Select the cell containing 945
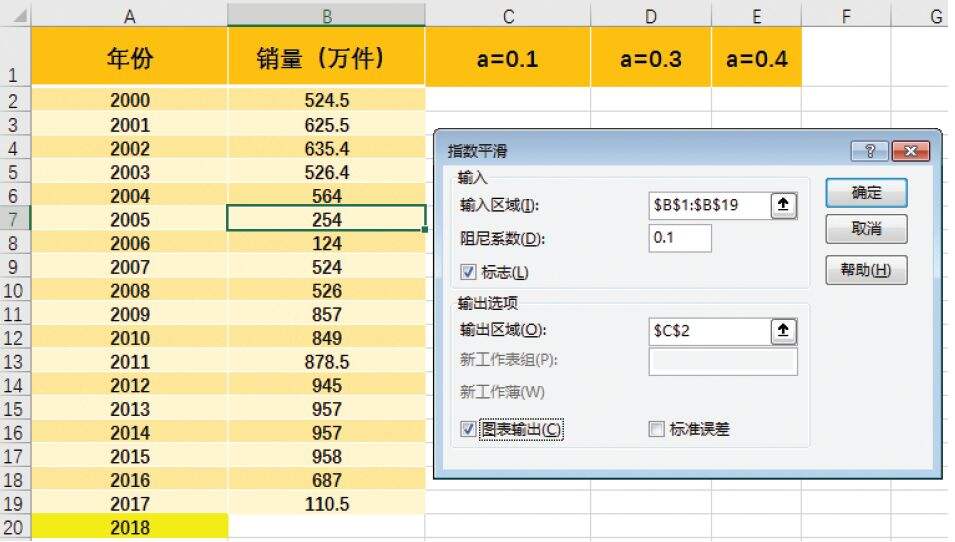This screenshot has width=955, height=542. tap(326, 385)
